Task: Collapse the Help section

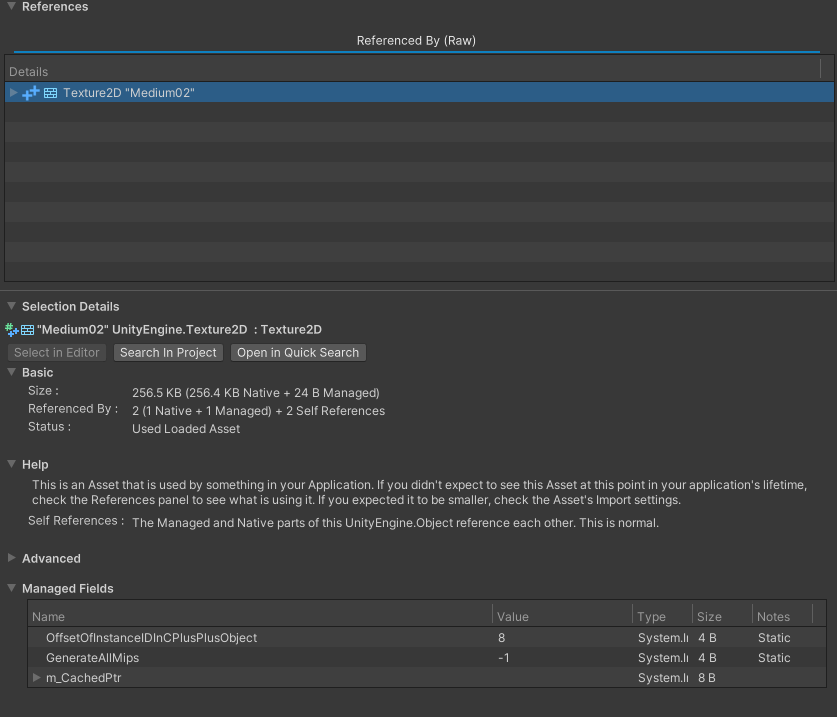Action: click(10, 463)
